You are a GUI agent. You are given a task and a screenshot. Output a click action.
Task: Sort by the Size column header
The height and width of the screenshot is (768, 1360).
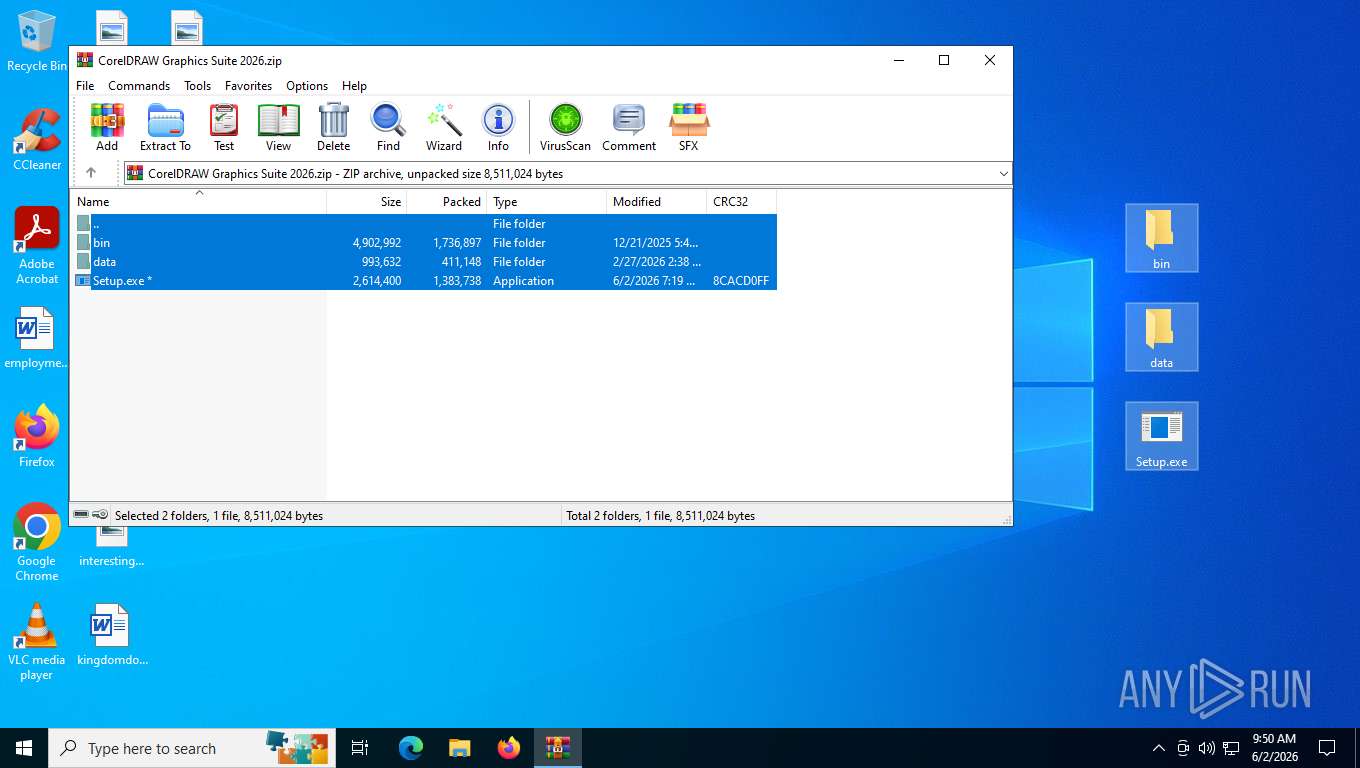pos(367,202)
